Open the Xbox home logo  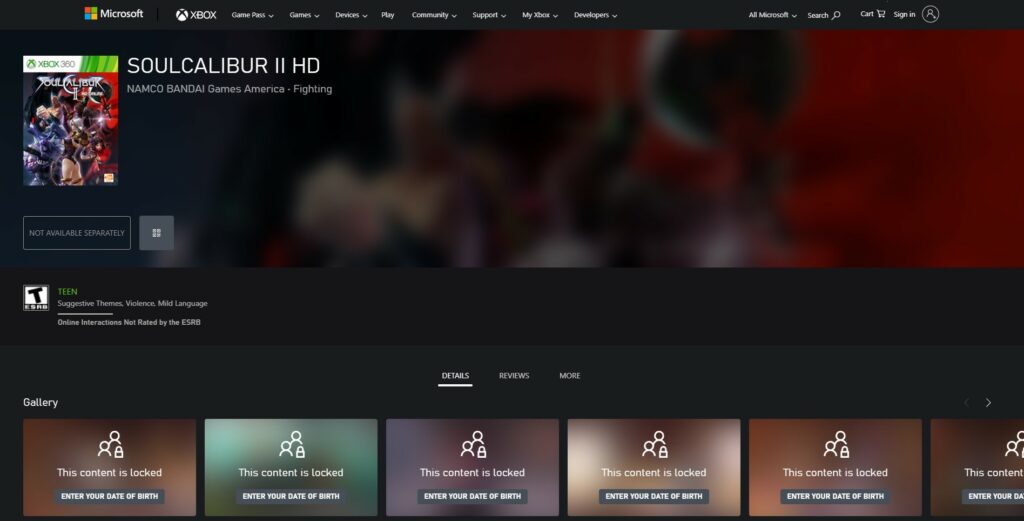coord(196,14)
